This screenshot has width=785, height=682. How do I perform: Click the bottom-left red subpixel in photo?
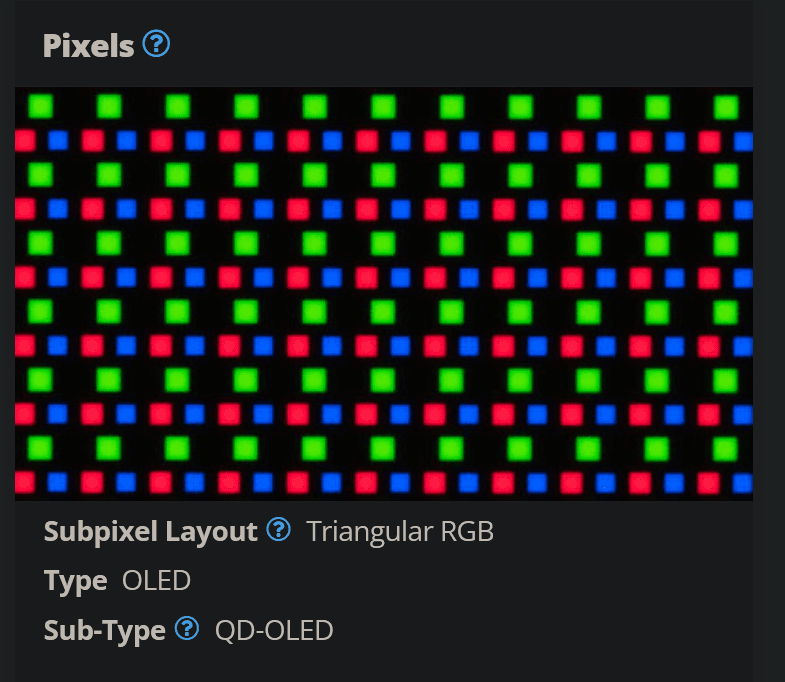tap(25, 483)
